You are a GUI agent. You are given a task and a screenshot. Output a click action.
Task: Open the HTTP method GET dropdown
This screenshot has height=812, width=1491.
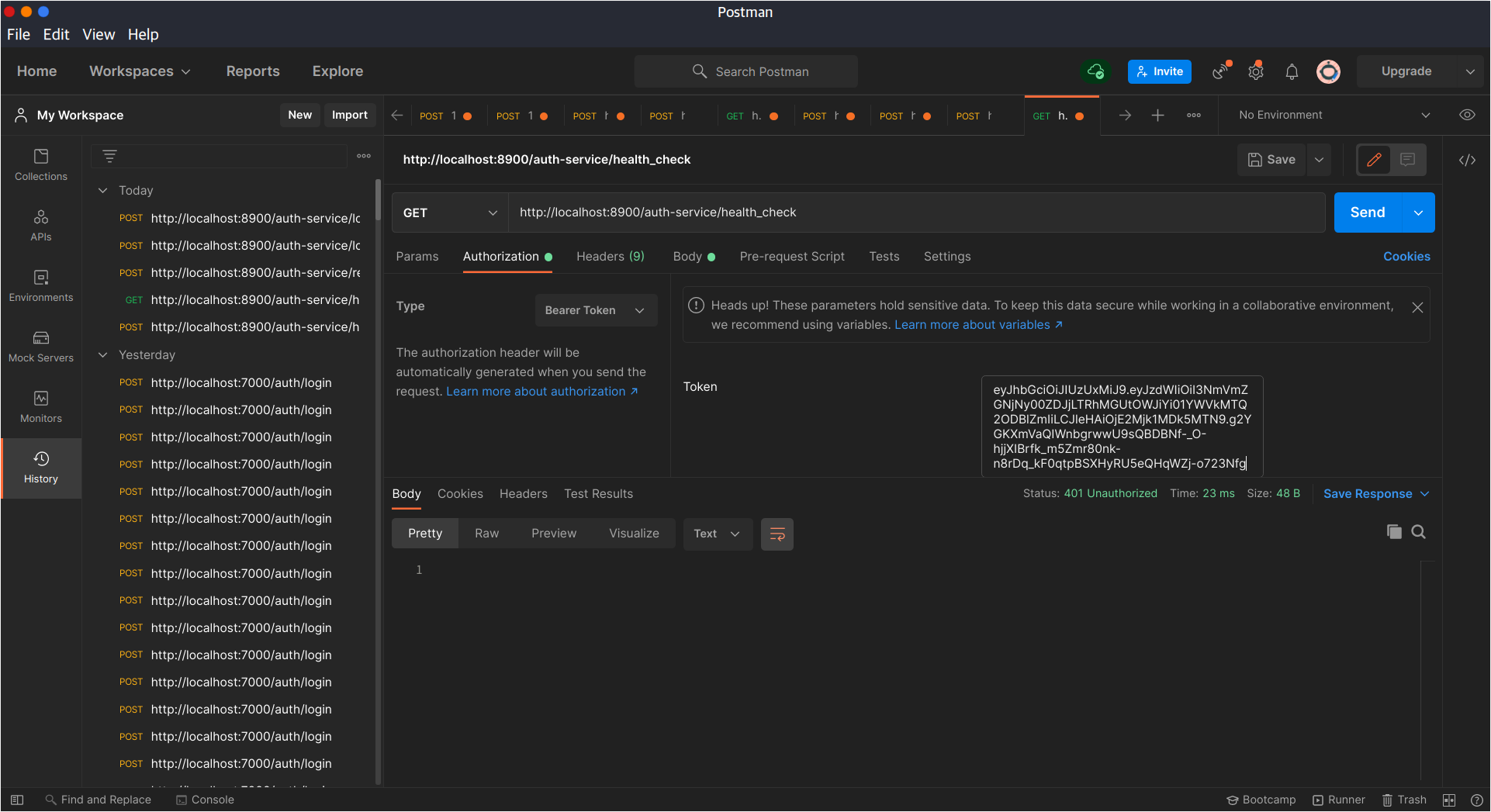point(450,213)
